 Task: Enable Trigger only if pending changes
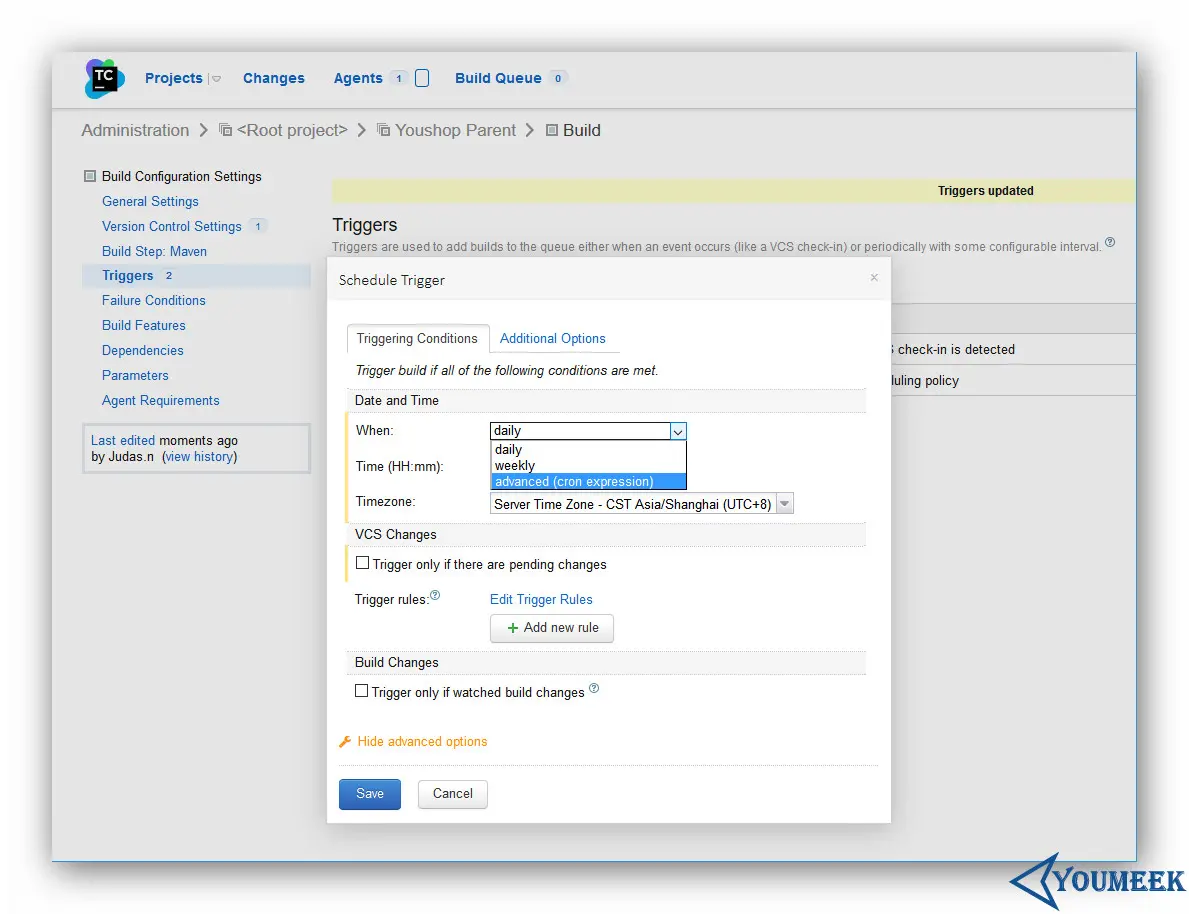(x=362, y=563)
